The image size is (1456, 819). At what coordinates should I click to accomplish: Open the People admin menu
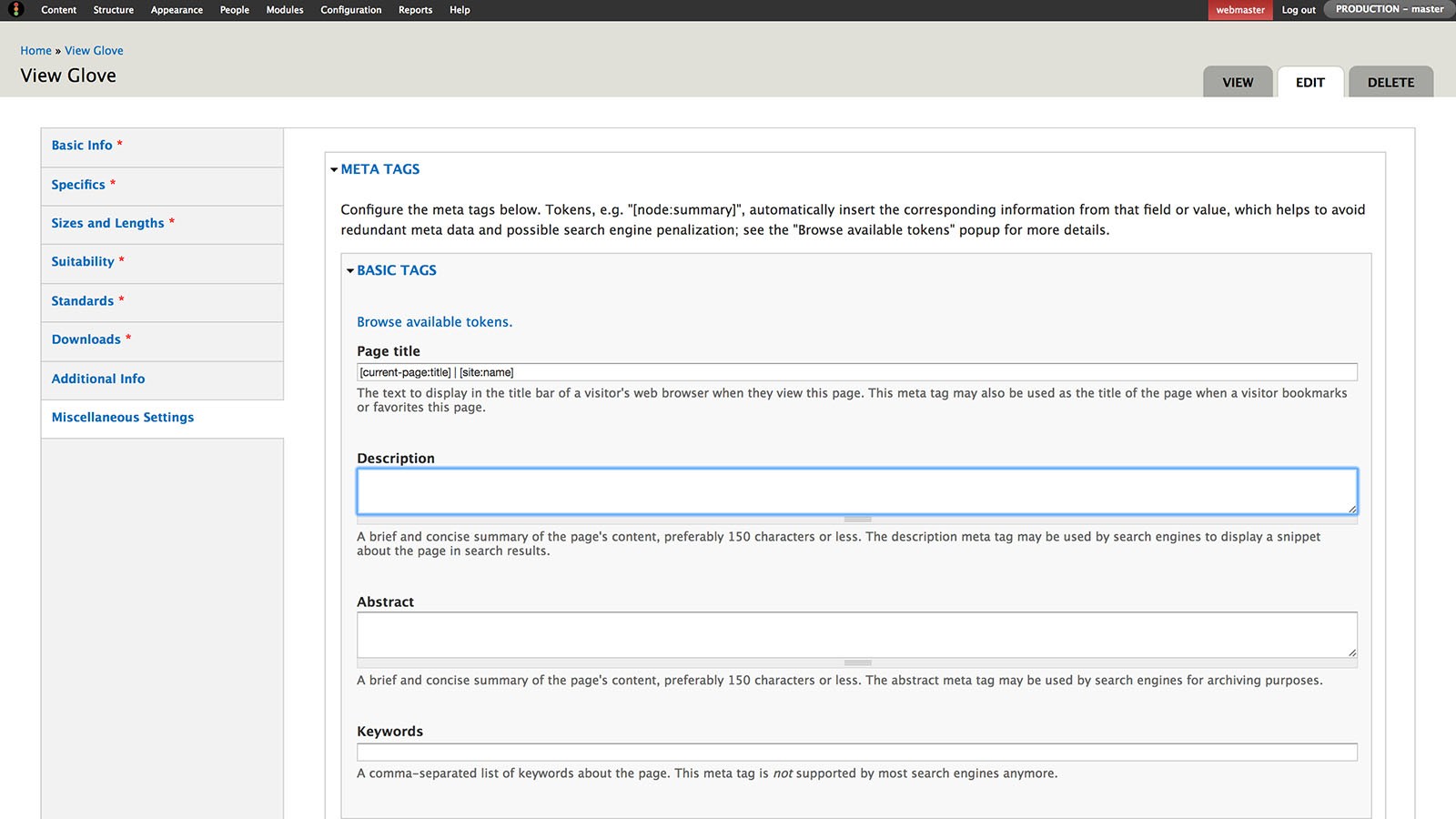coord(235,10)
